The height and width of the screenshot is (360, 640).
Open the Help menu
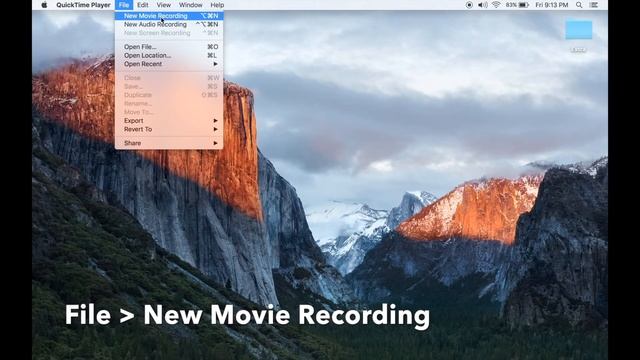217,5
